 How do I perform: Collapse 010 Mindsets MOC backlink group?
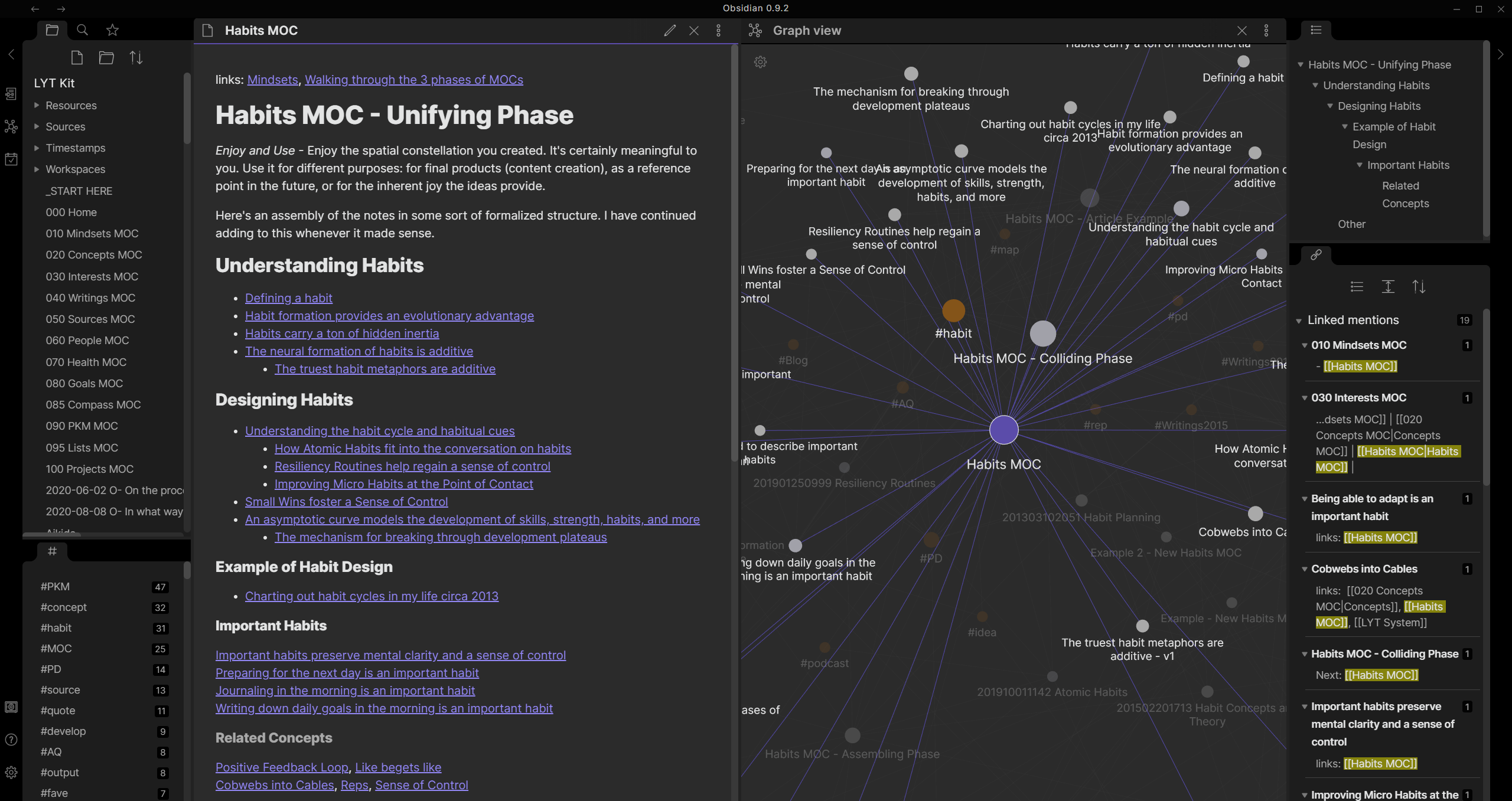pos(1304,345)
